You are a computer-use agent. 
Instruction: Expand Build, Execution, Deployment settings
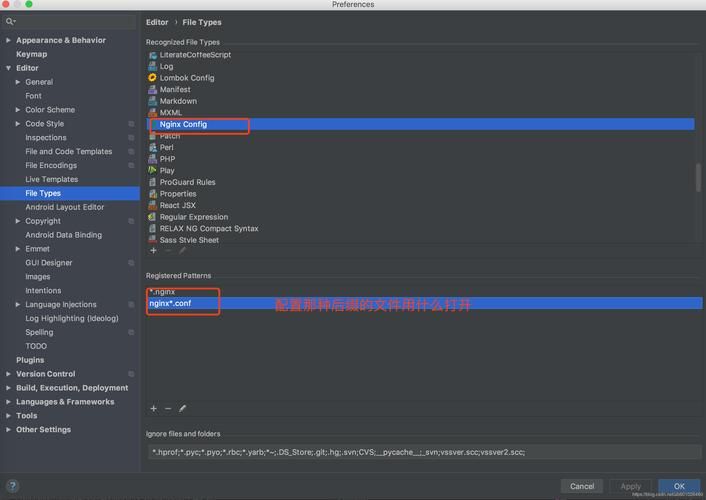(x=8, y=388)
